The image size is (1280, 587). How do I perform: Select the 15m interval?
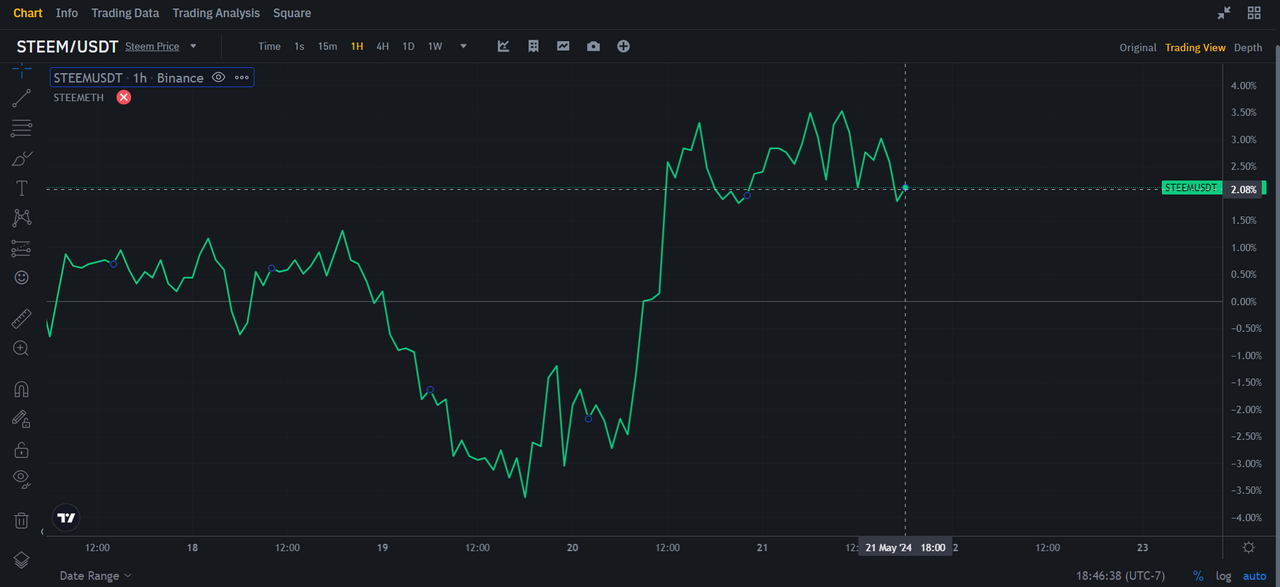tap(327, 46)
